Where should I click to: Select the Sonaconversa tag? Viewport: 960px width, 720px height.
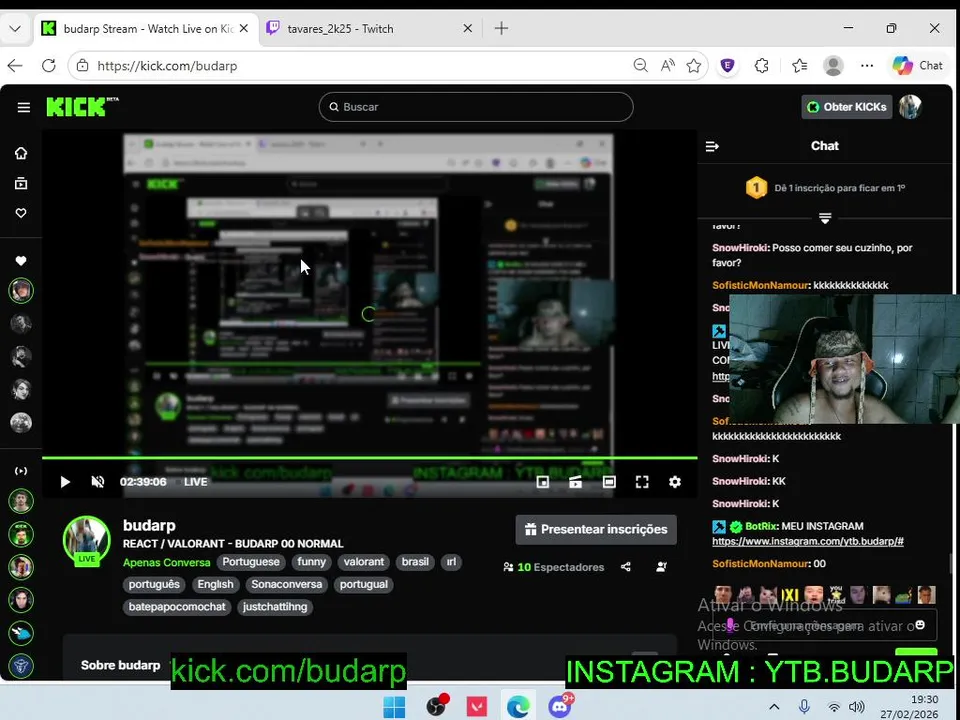pos(287,585)
